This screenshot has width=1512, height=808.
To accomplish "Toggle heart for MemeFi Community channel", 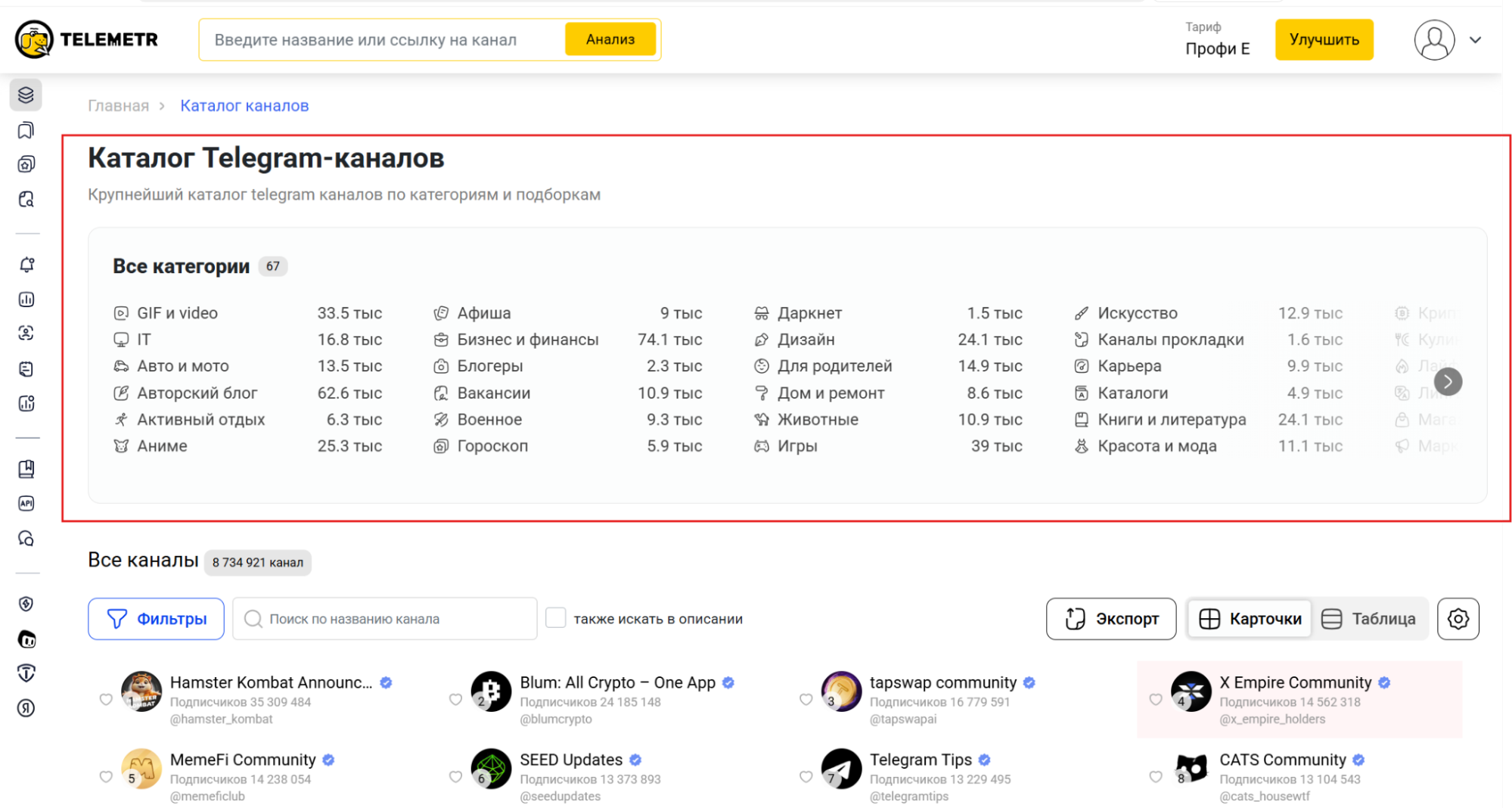I will tap(106, 777).
